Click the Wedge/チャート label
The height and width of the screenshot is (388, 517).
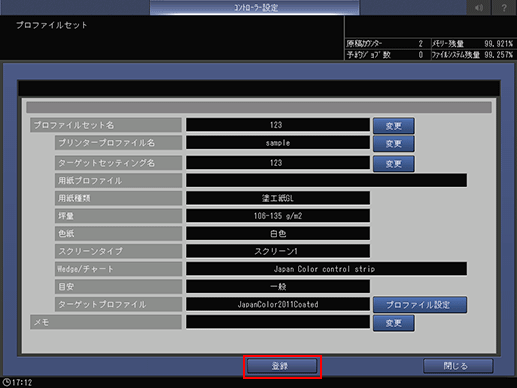(x=118, y=269)
